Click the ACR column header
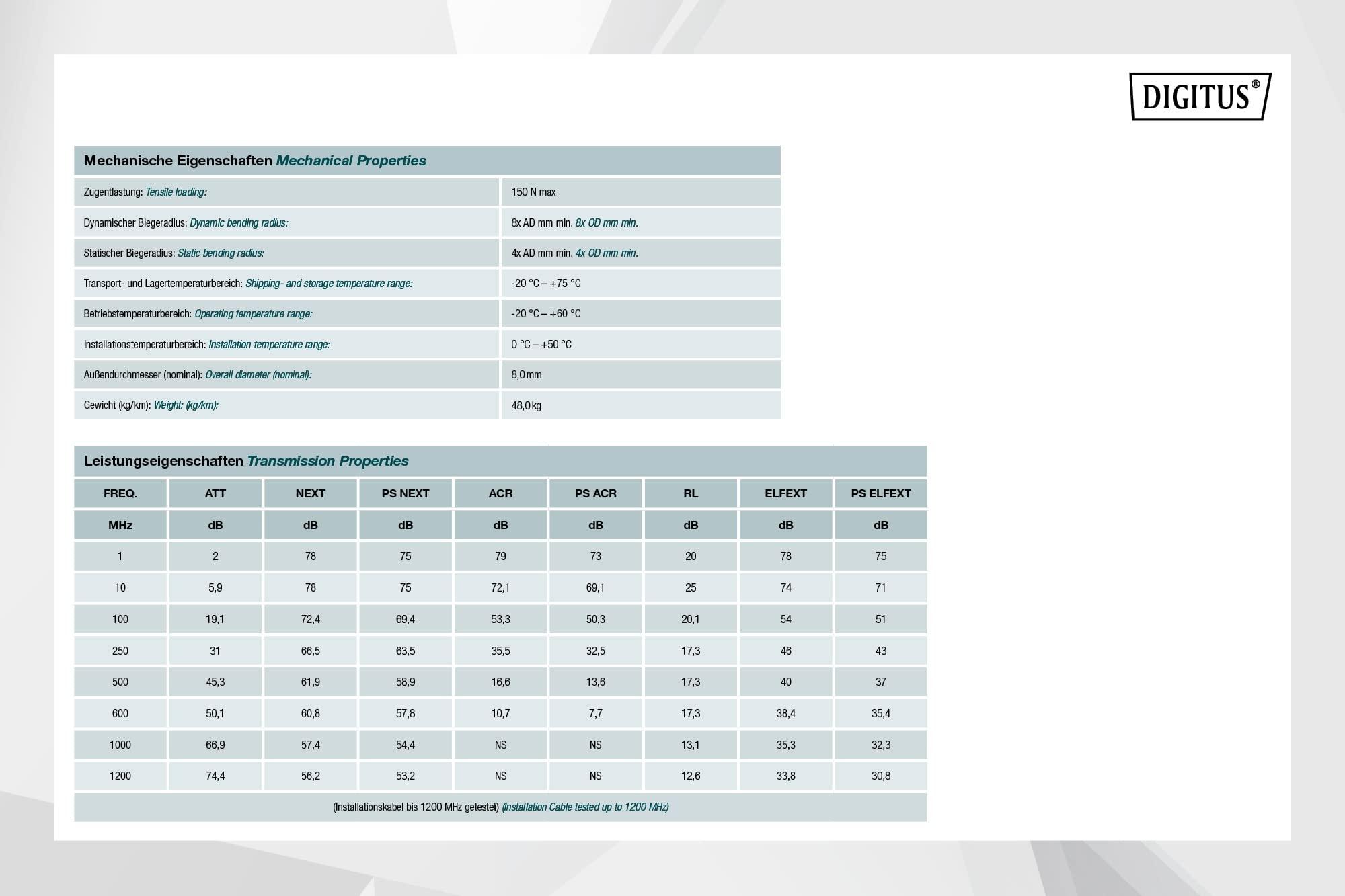This screenshot has width=1345, height=896. coord(500,493)
